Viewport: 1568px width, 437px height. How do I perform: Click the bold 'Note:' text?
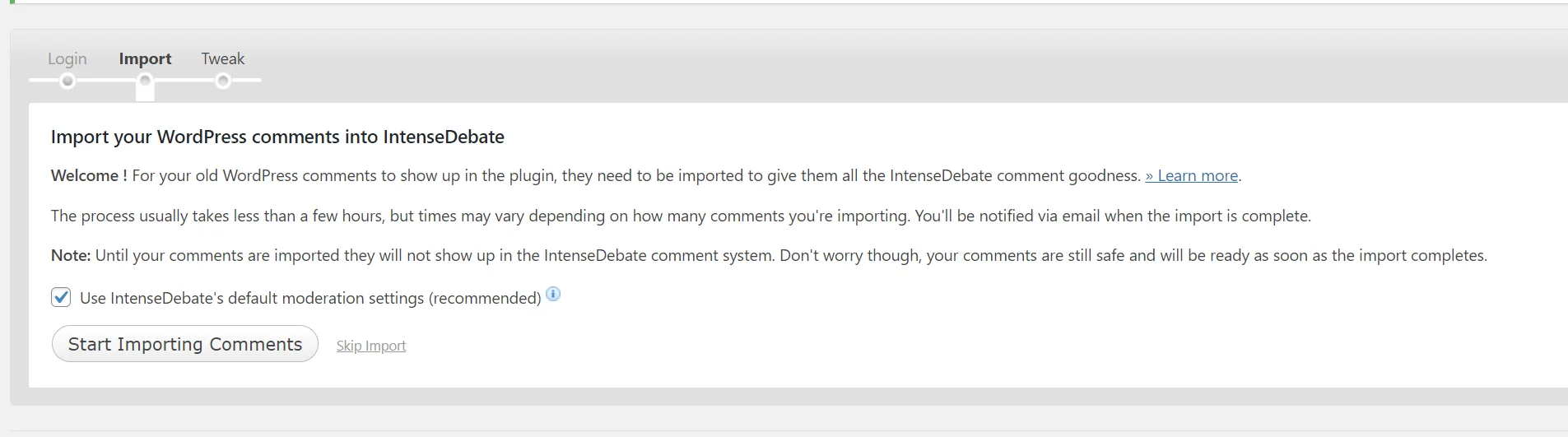(x=71, y=255)
